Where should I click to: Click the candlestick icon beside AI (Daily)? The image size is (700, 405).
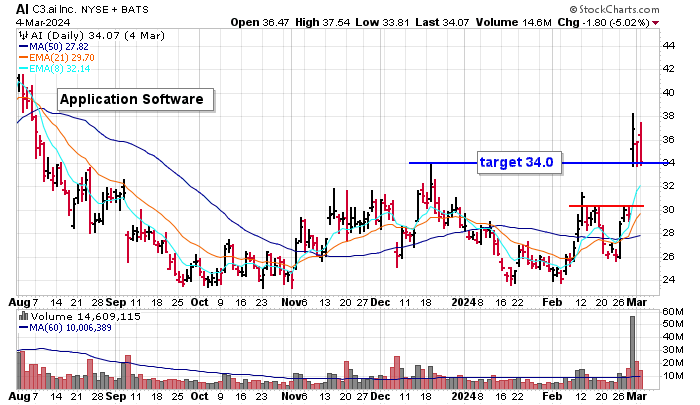click(23, 35)
